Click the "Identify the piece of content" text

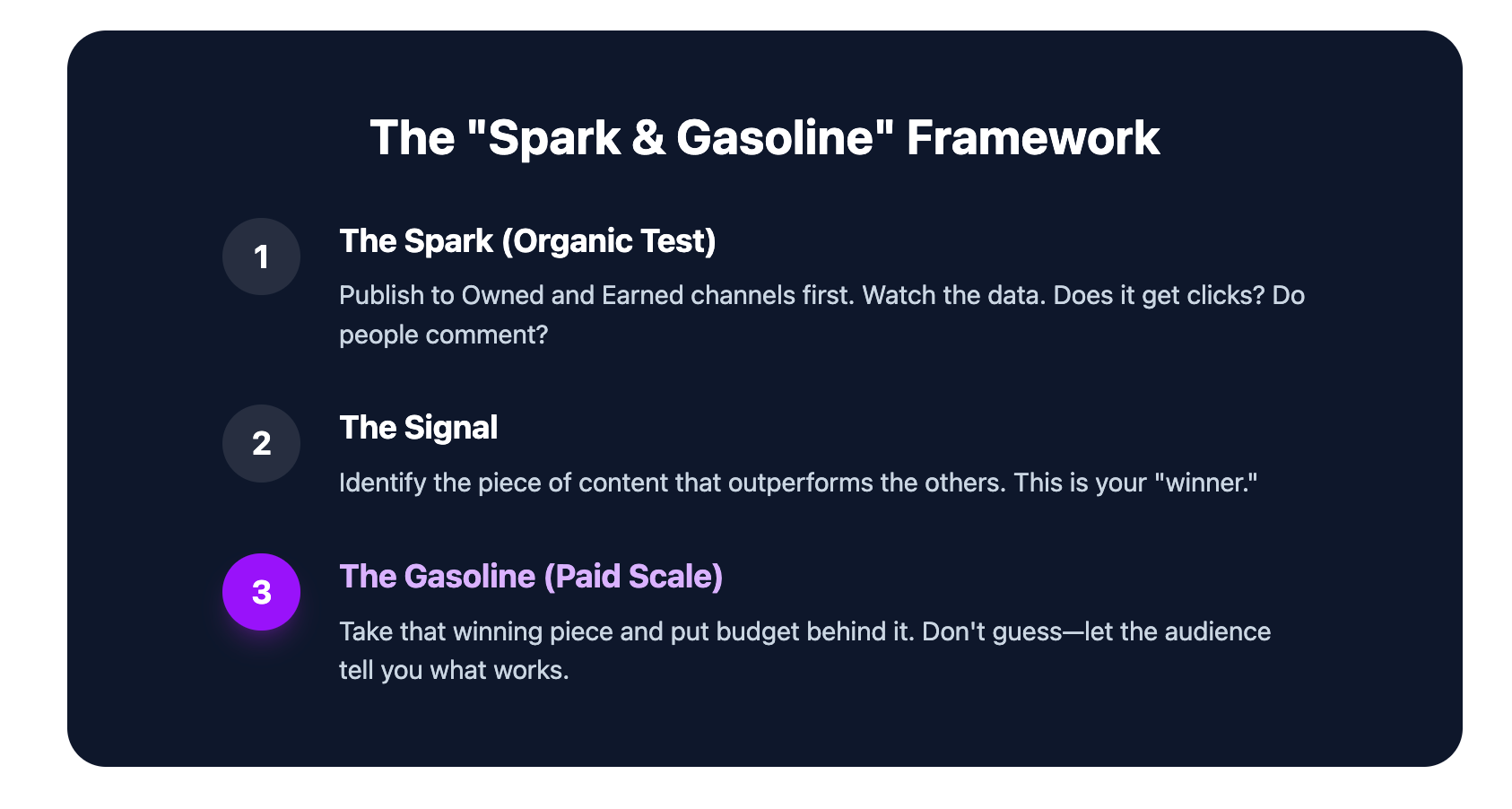tap(502, 483)
